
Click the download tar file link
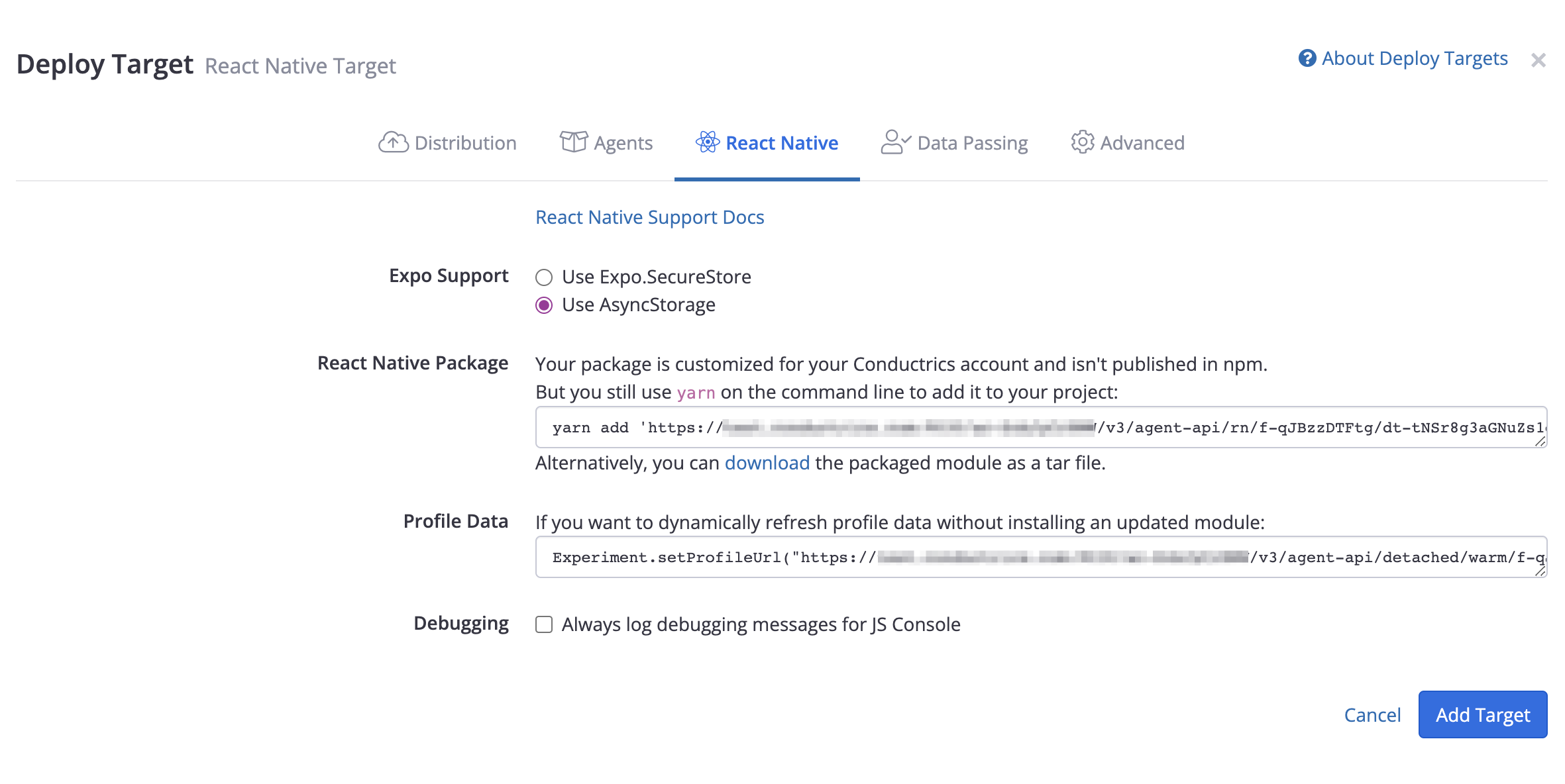767,463
